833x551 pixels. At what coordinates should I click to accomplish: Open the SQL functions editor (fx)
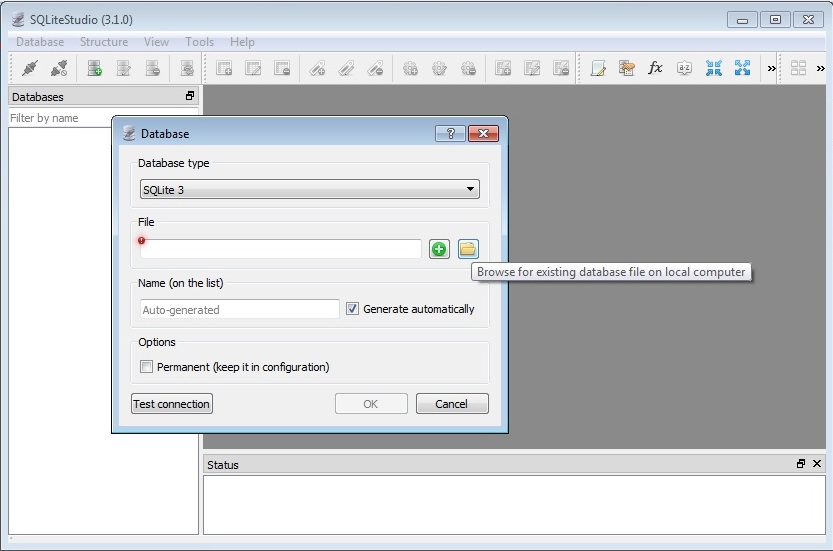[656, 68]
